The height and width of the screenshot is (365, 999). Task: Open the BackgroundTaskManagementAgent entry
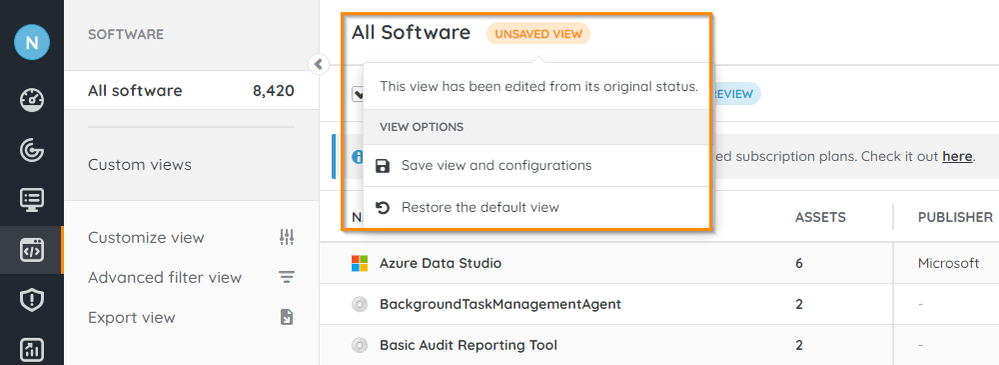[500, 304]
